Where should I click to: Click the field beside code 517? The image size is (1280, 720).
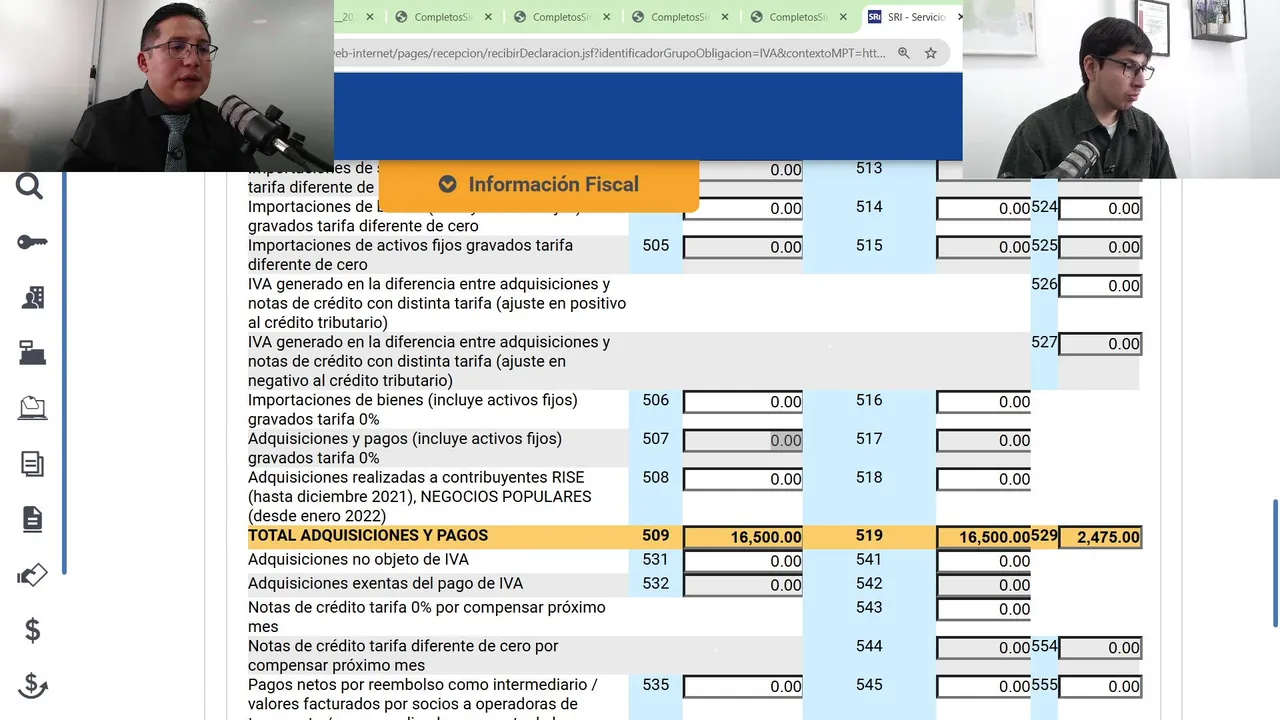point(984,440)
